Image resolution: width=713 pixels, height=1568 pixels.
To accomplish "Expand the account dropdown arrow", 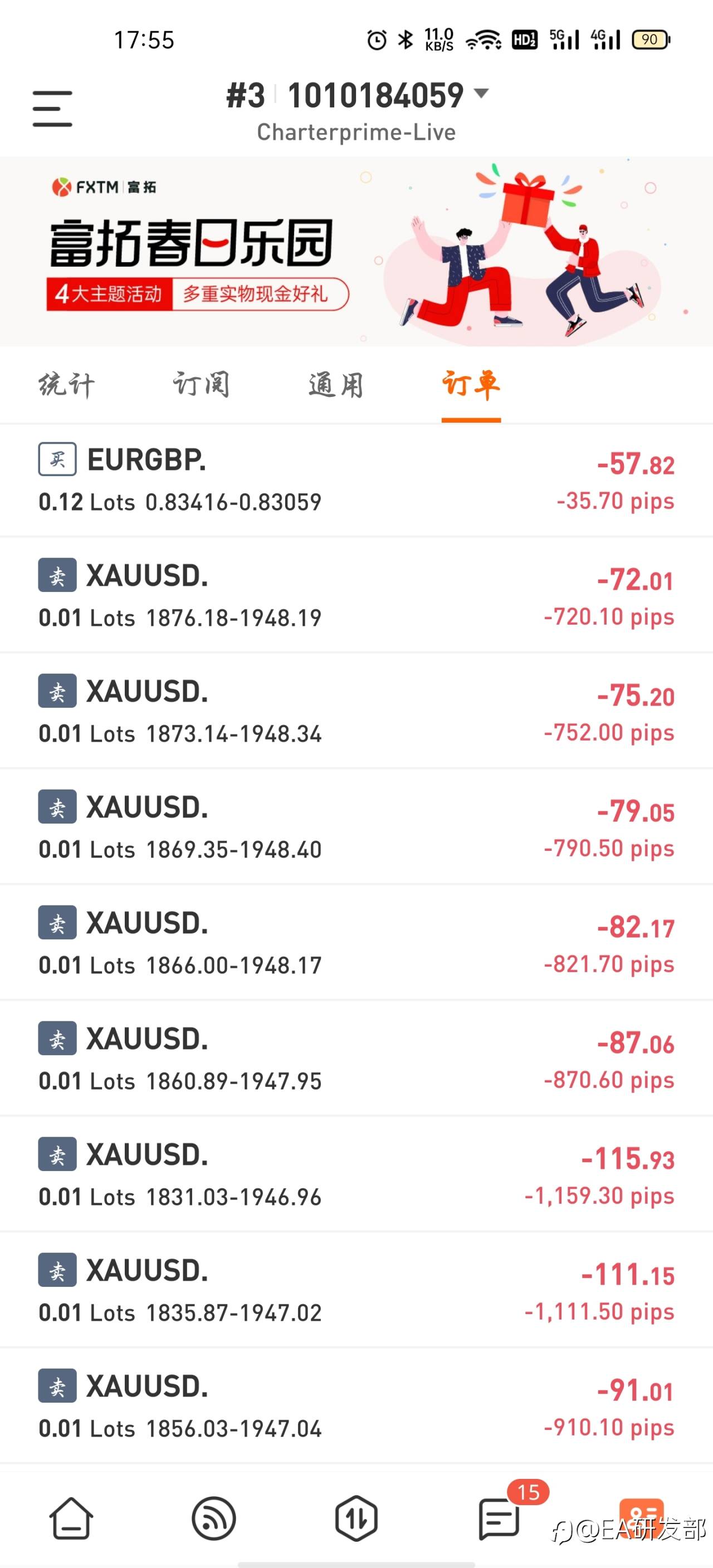I will (481, 93).
